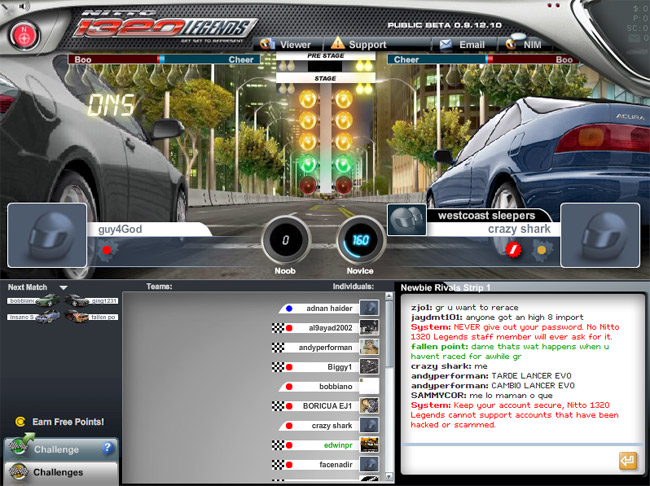650x486 pixels.
Task: Click andyperforman's avatar thumbnail
Action: coord(370,347)
